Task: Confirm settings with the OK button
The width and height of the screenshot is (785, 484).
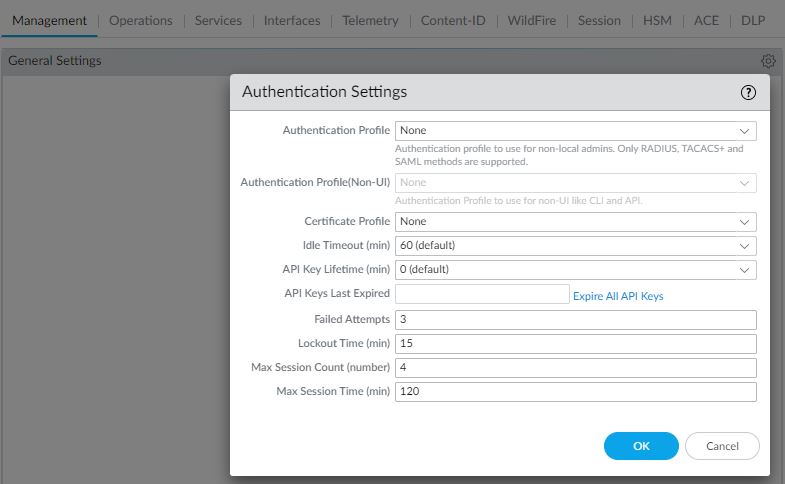Action: point(641,446)
